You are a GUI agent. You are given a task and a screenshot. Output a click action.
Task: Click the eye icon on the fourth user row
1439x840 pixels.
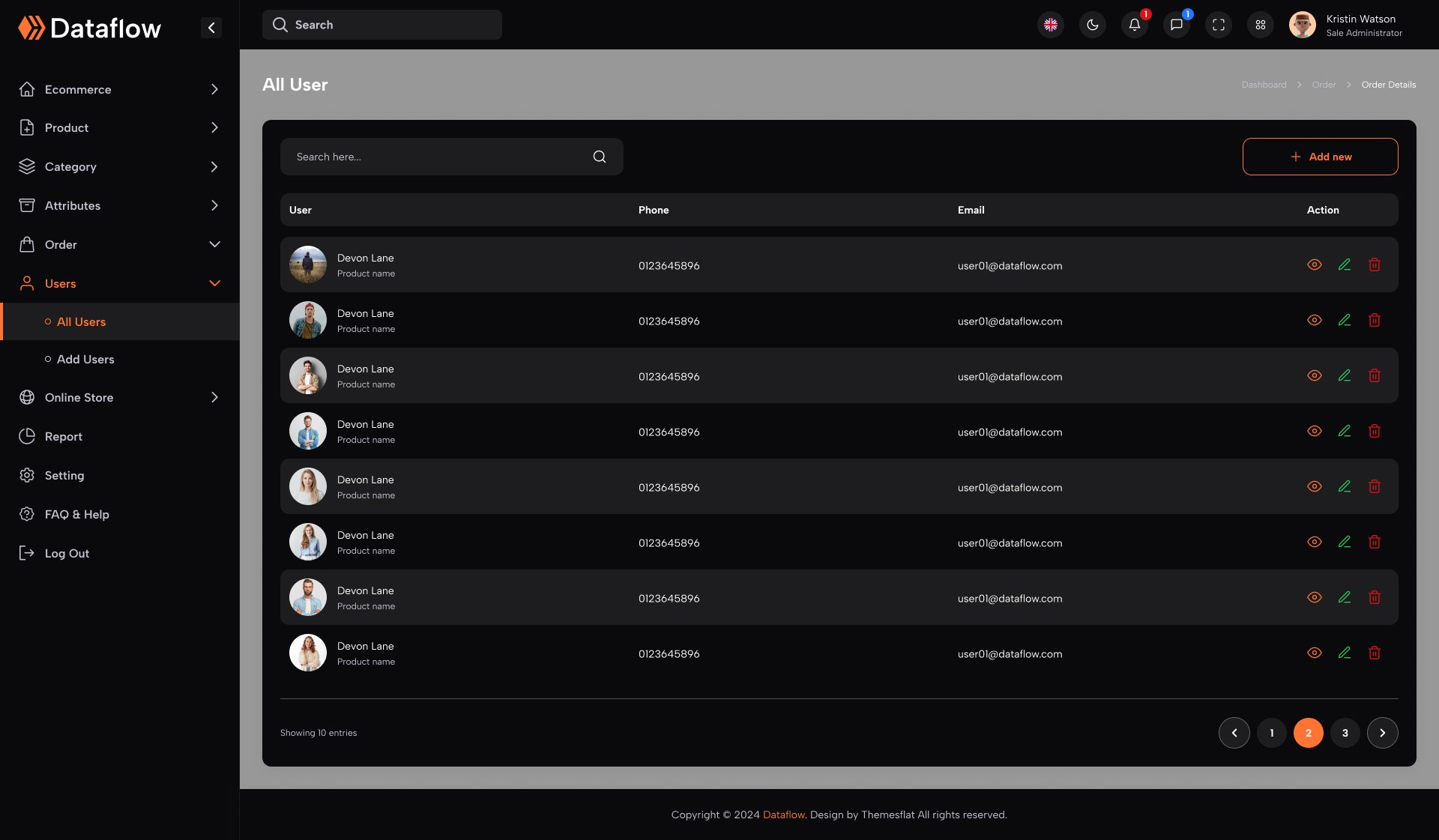click(1314, 431)
